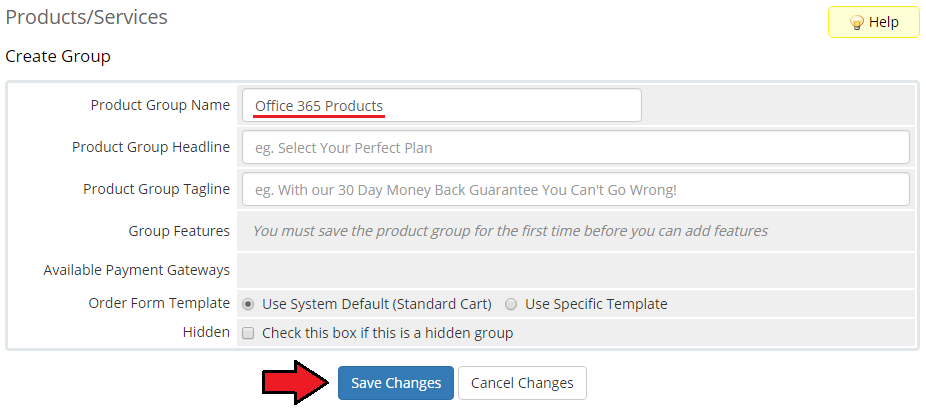Click the 'You must save the product group' note

point(510,231)
